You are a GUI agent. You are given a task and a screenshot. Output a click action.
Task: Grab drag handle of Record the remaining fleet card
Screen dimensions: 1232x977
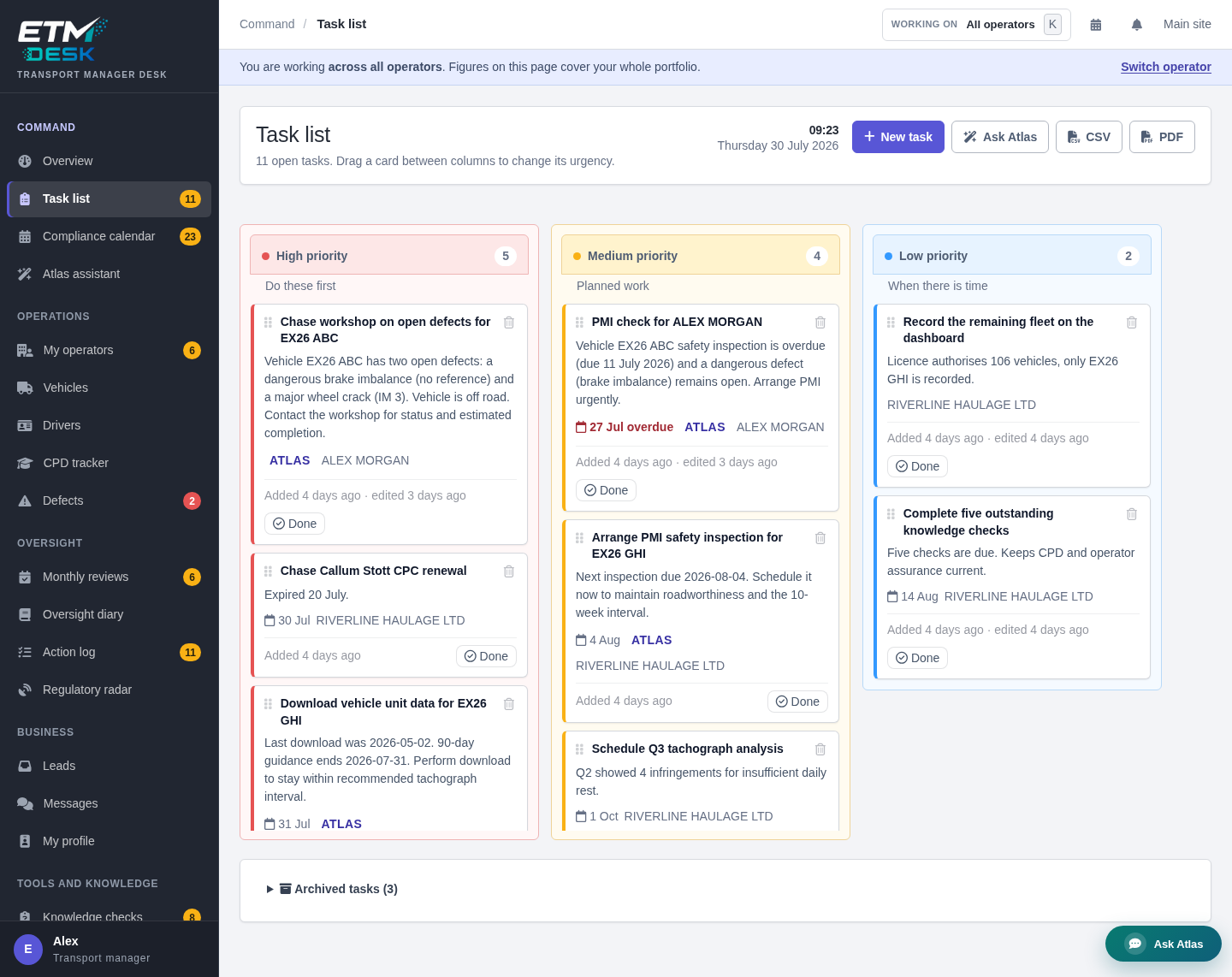891,323
